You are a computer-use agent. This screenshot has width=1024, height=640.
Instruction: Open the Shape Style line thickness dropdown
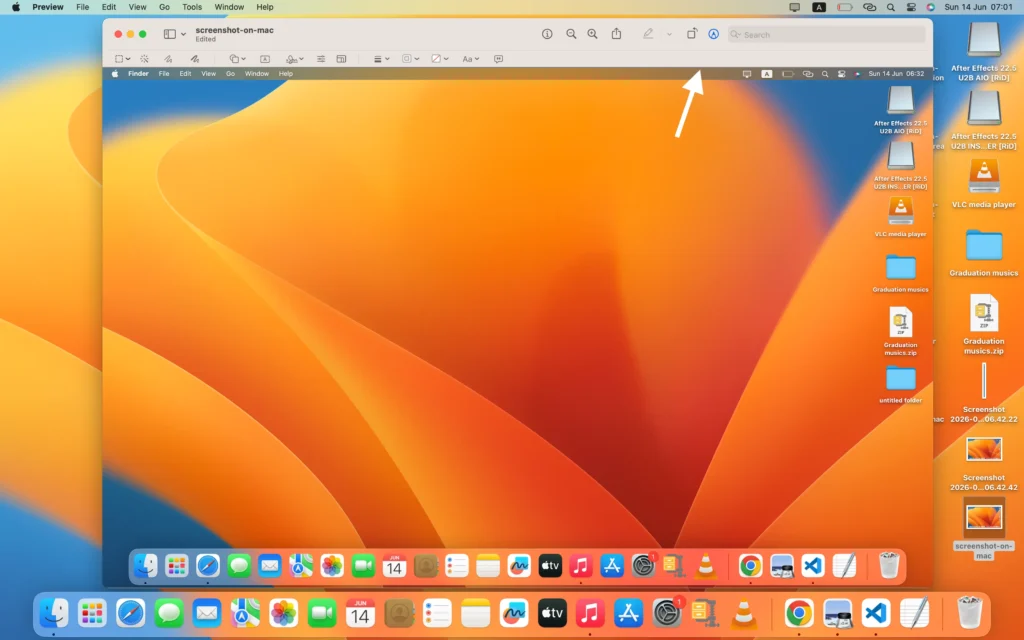coord(381,59)
